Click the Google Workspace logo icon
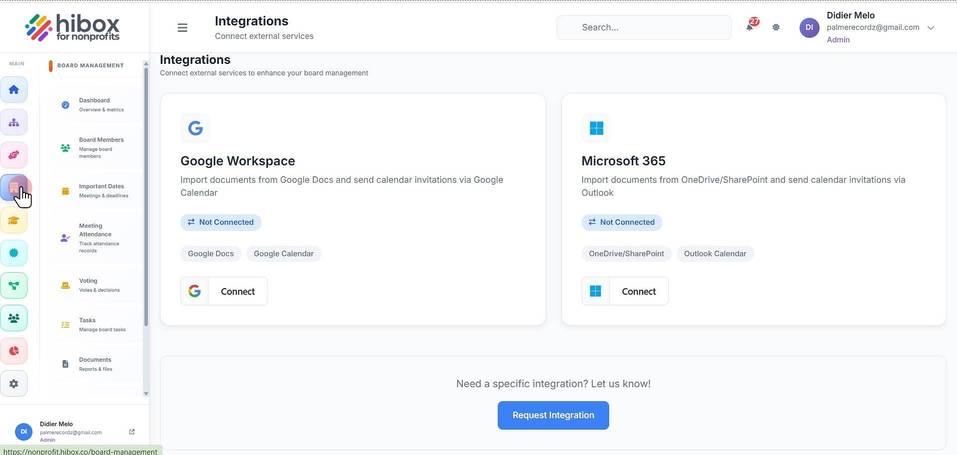This screenshot has height=455, width=957. point(195,128)
